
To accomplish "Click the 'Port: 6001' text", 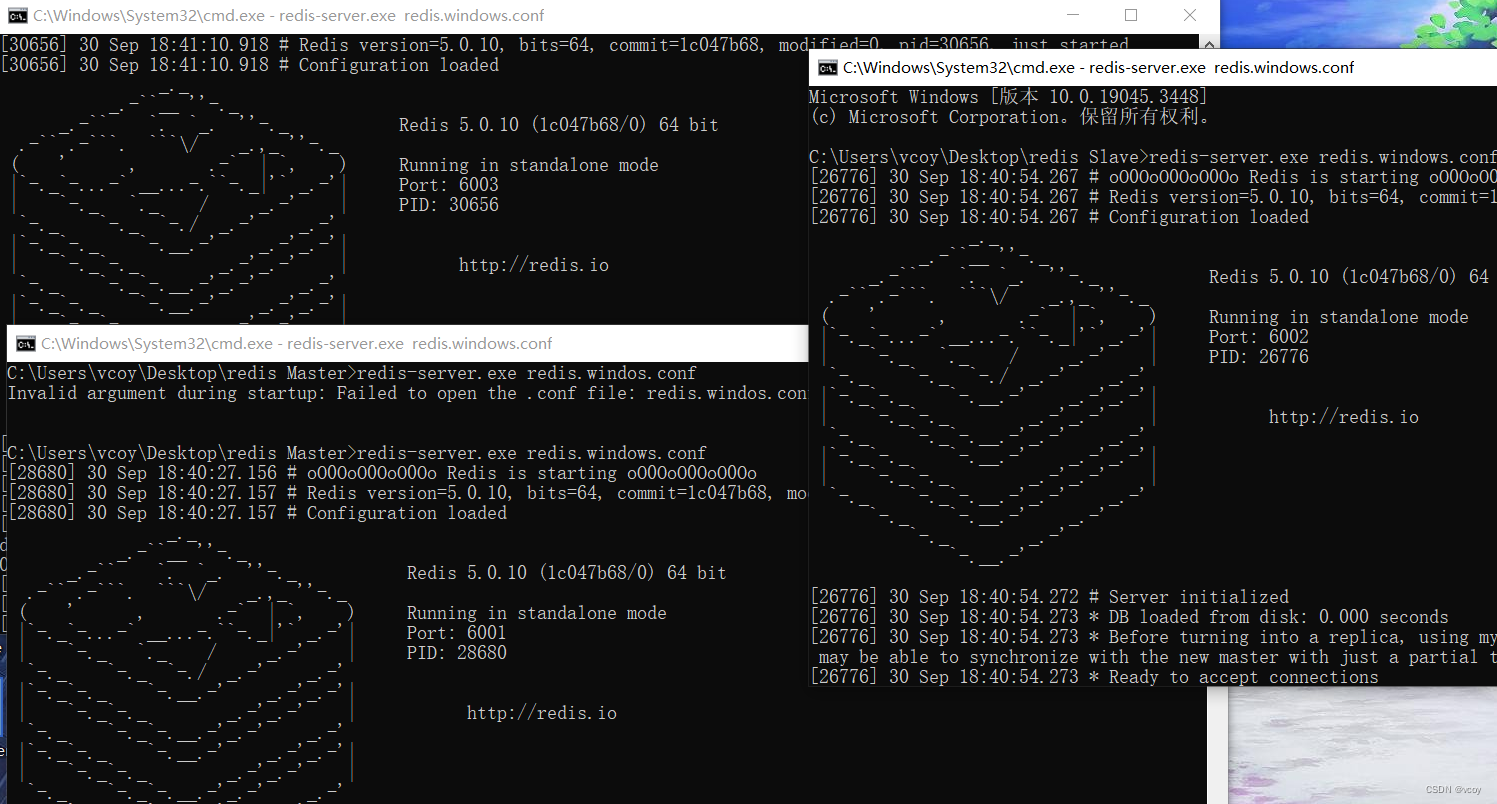I will pyautogui.click(x=456, y=633).
